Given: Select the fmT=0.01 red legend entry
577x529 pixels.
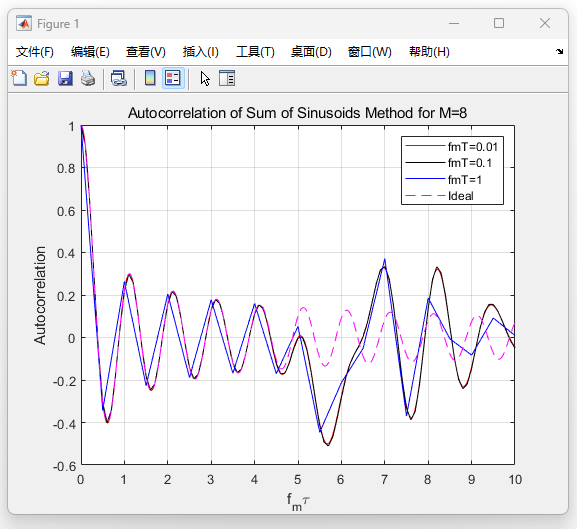Looking at the screenshot, I should coord(452,147).
